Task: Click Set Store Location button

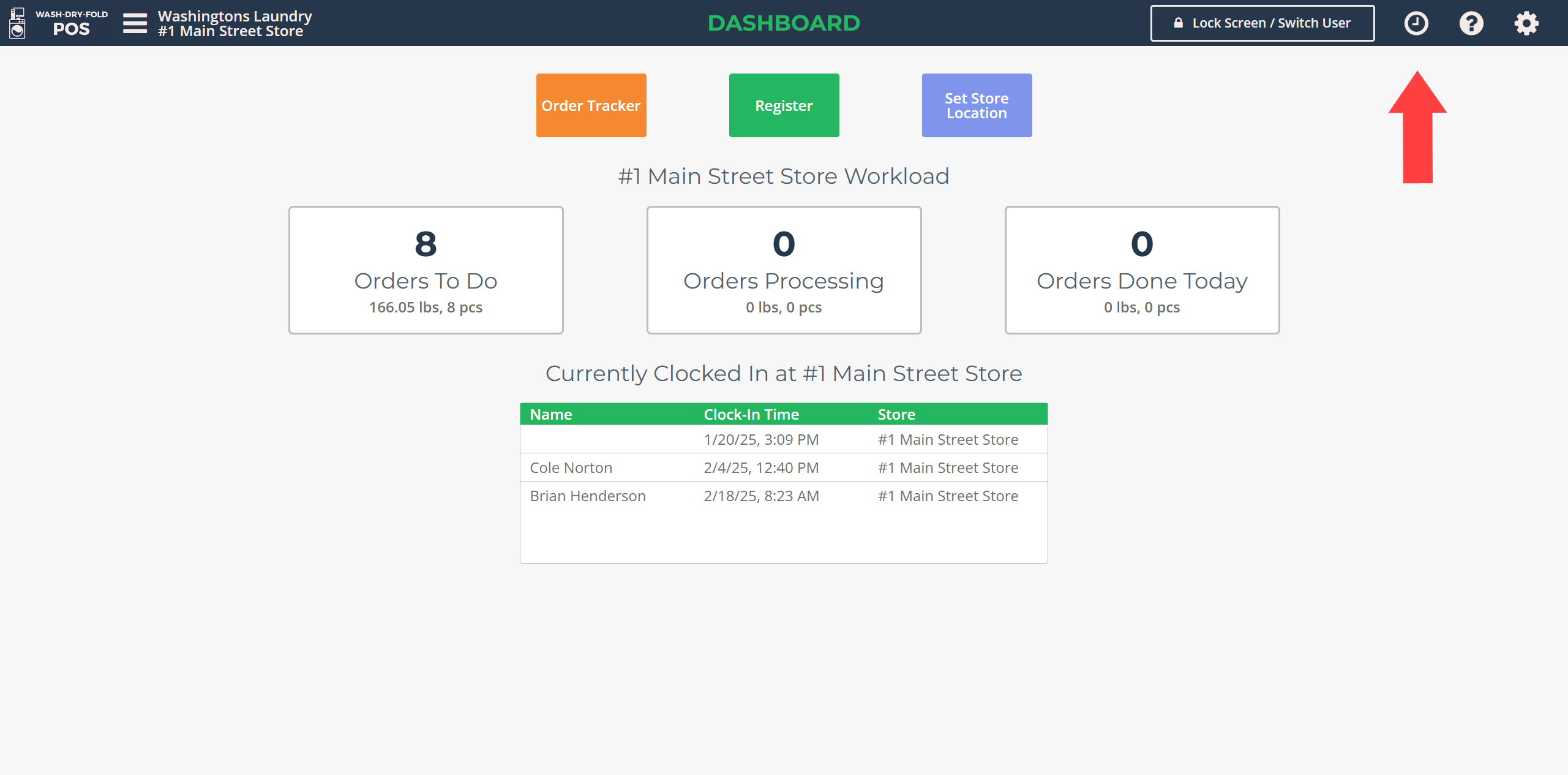Action: pos(977,105)
